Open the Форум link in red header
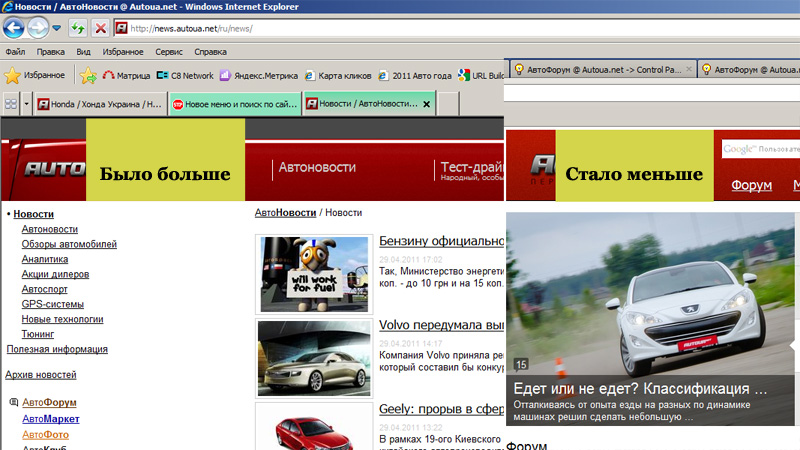800x450 pixels. click(x=751, y=185)
